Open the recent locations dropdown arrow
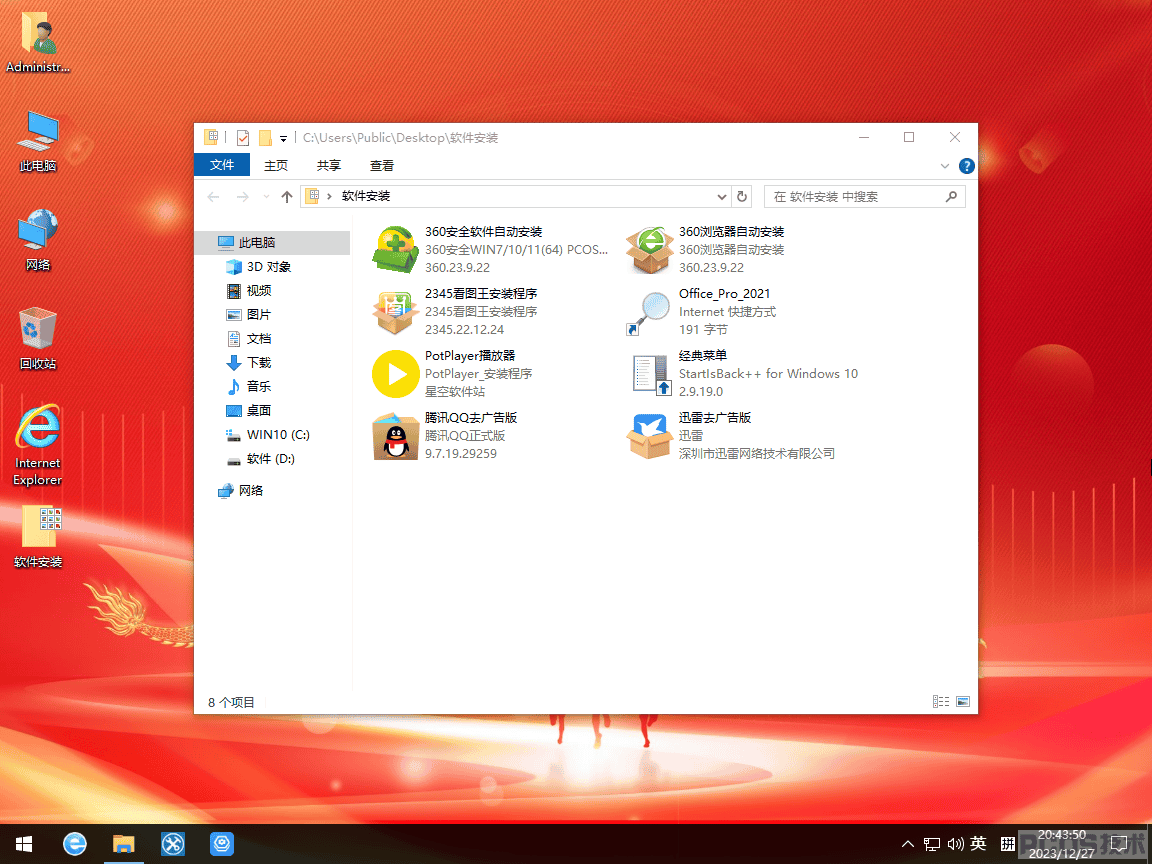 (x=266, y=196)
